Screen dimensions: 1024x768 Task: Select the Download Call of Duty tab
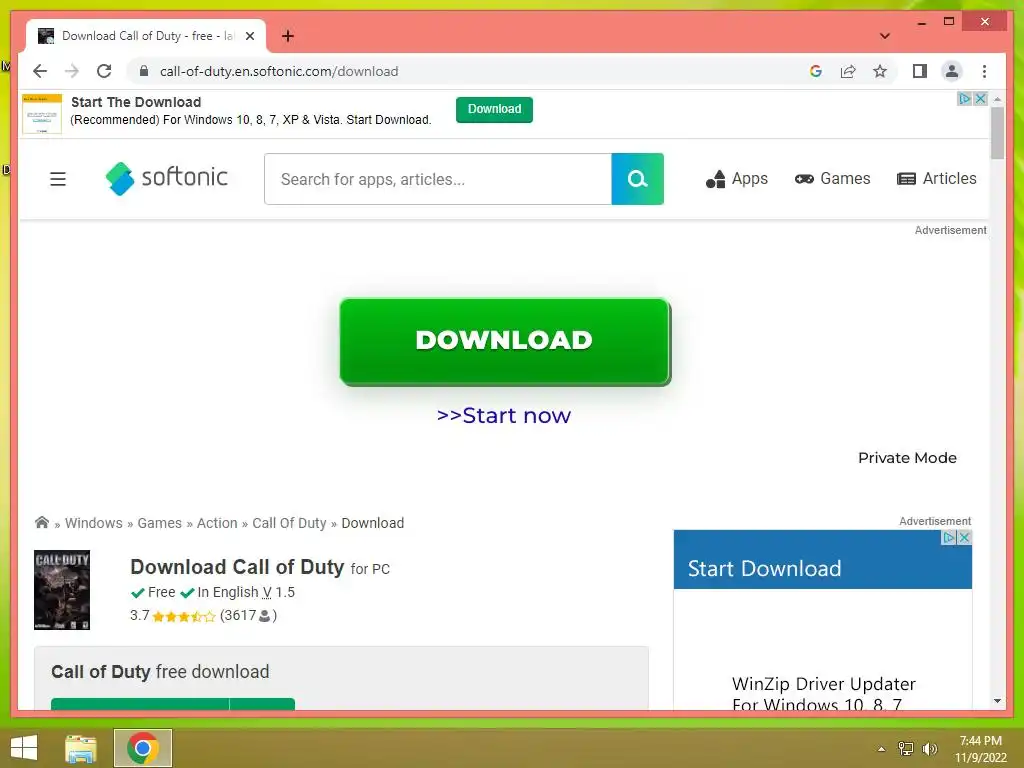[x=146, y=37]
